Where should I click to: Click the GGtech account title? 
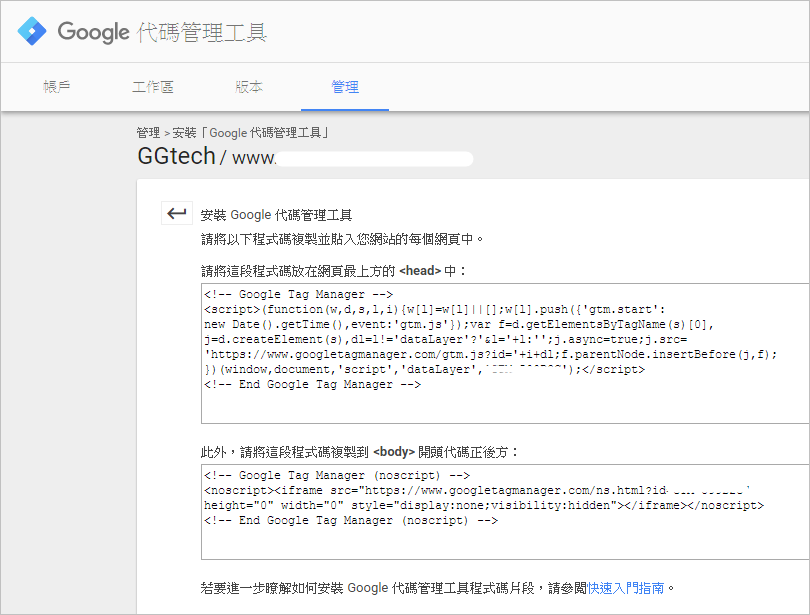pyautogui.click(x=176, y=156)
